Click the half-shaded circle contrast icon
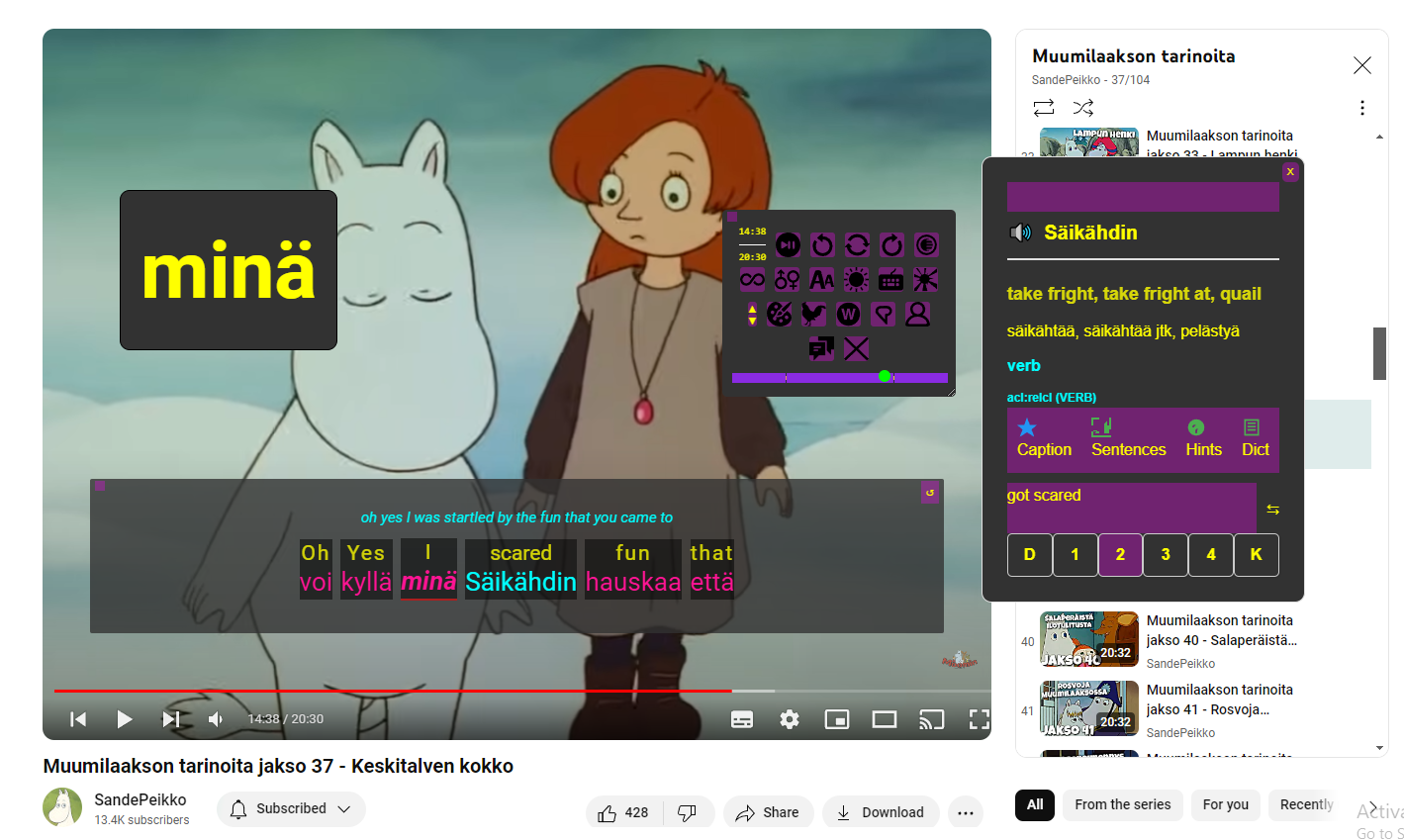The width and height of the screenshot is (1404, 840). click(926, 244)
